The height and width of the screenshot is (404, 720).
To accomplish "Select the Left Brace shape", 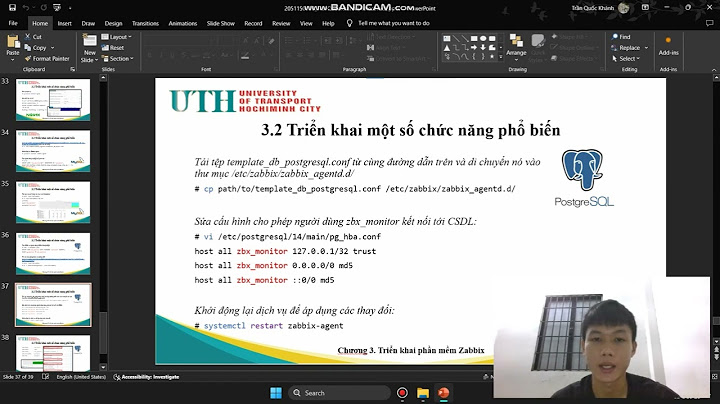I will pos(474,57).
